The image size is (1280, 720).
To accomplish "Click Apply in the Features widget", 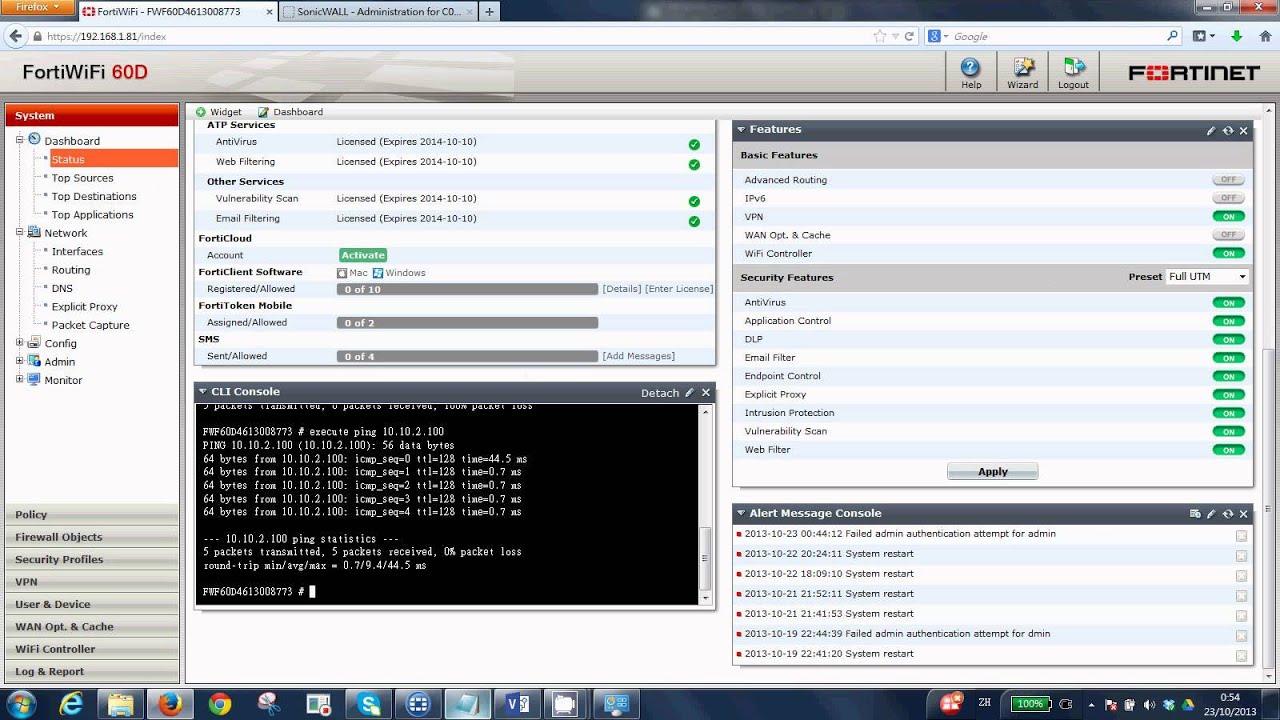I will [993, 471].
